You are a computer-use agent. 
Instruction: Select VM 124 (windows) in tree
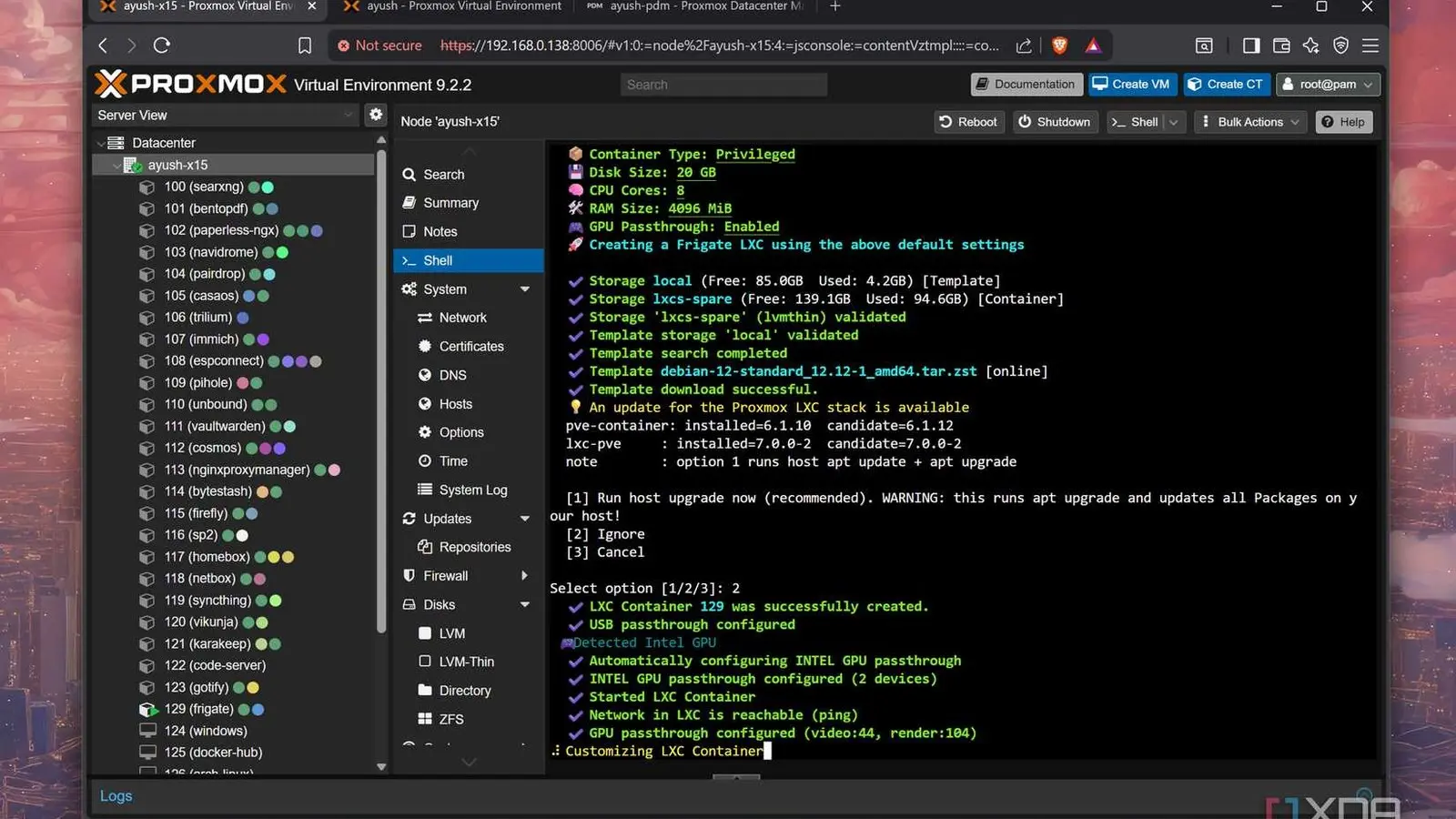205,731
